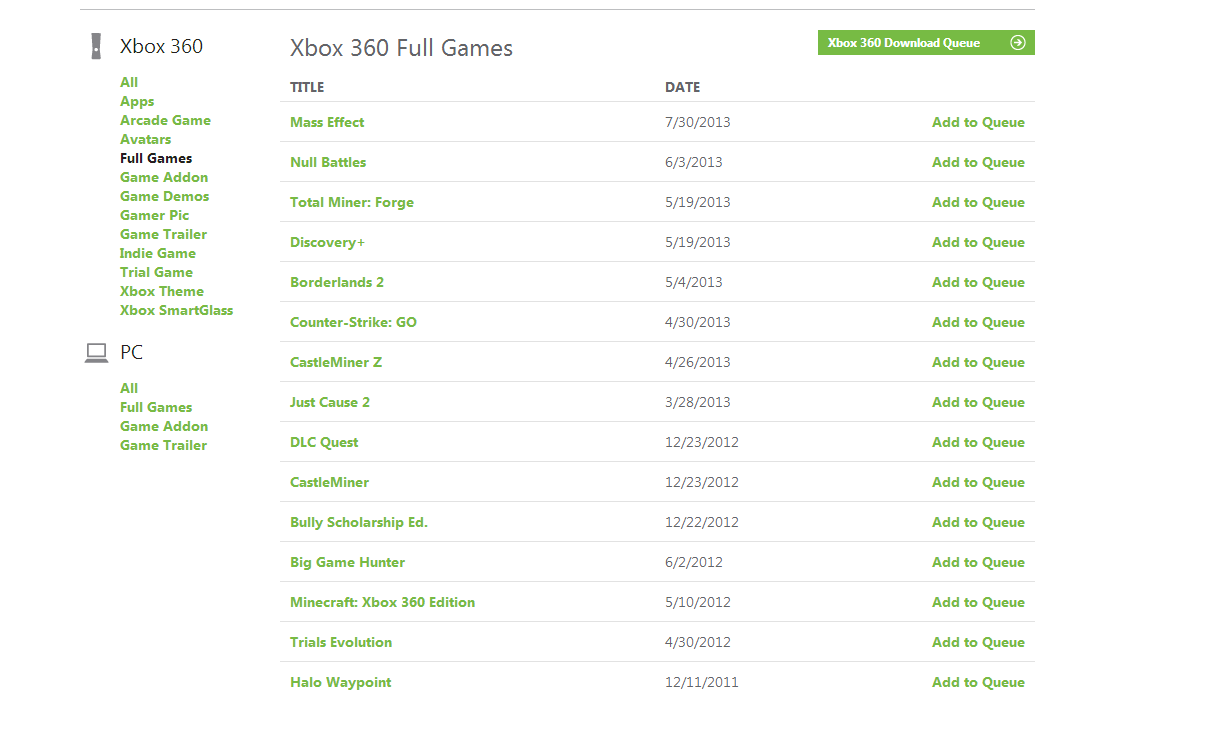The height and width of the screenshot is (747, 1207).
Task: Add Minecraft: Xbox 360 Edition to queue
Action: (x=978, y=602)
